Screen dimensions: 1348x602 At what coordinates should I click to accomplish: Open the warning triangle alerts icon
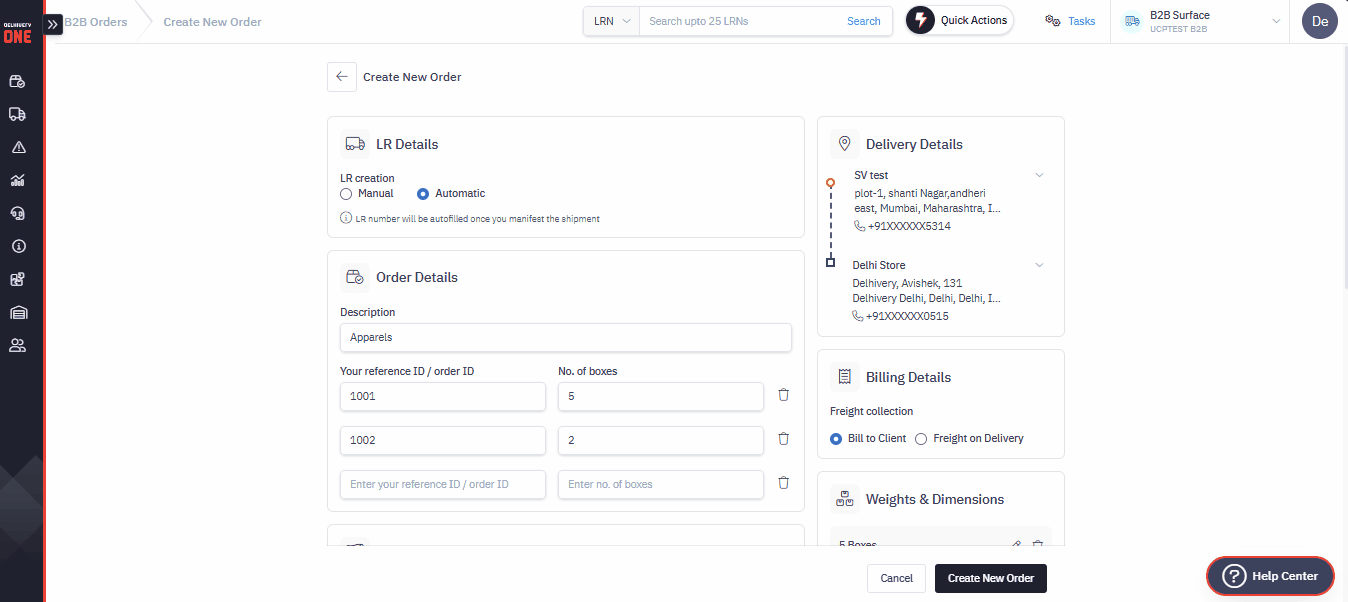point(17,147)
